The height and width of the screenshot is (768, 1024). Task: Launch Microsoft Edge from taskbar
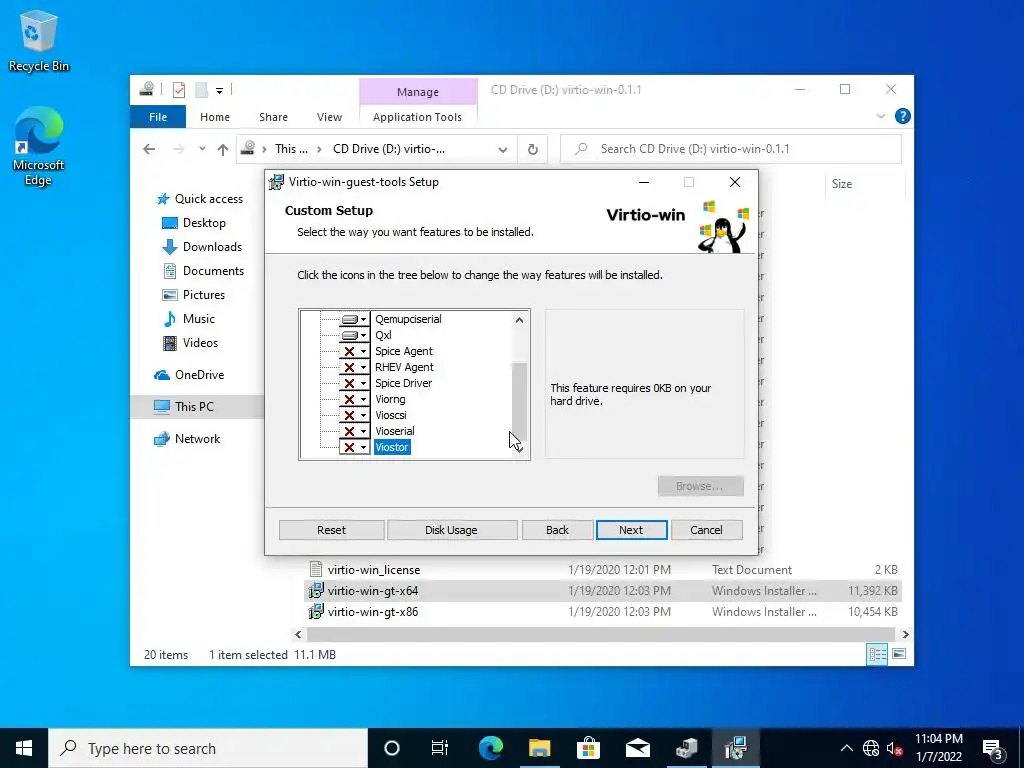point(491,748)
